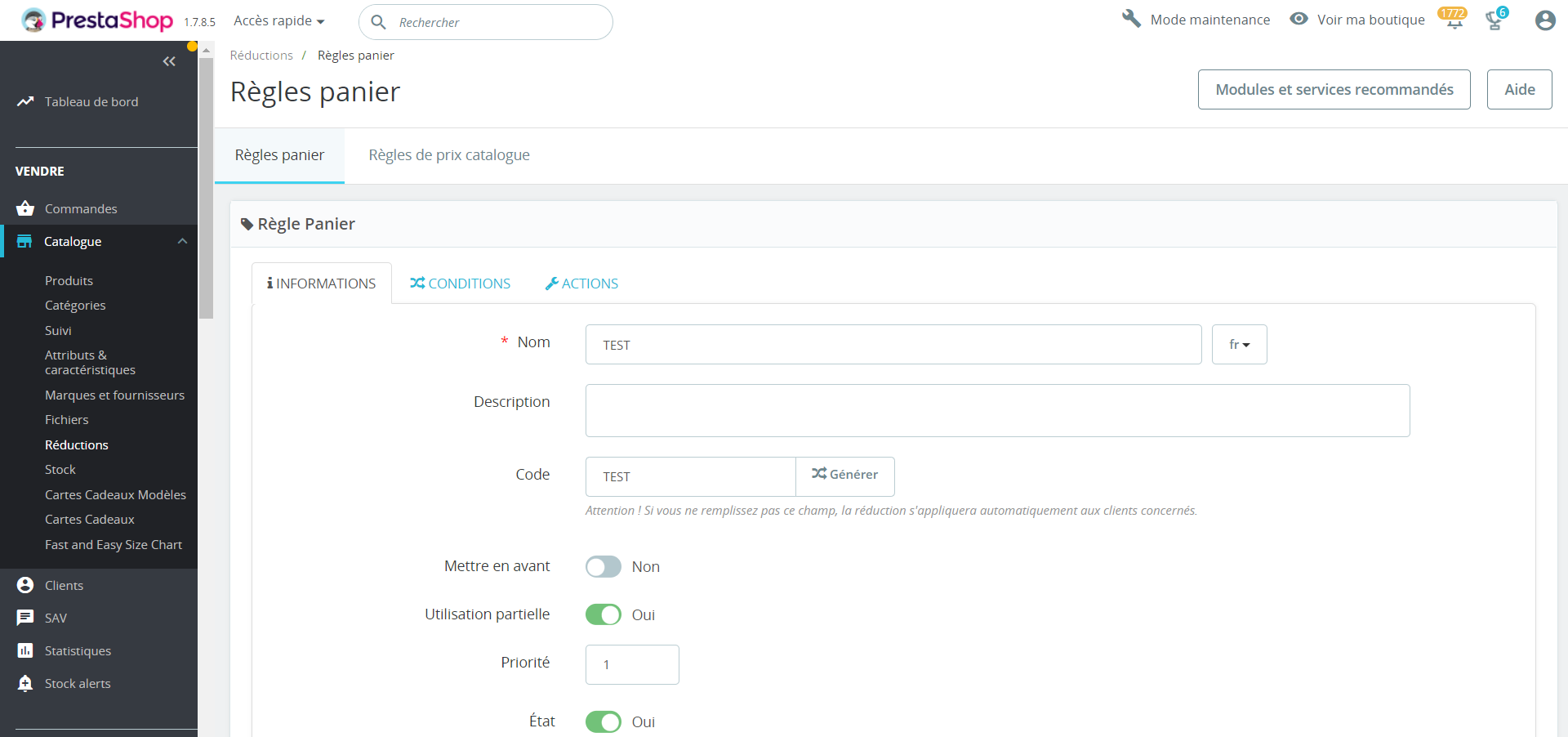
Task: Open the trophy achievements icon
Action: click(1494, 20)
